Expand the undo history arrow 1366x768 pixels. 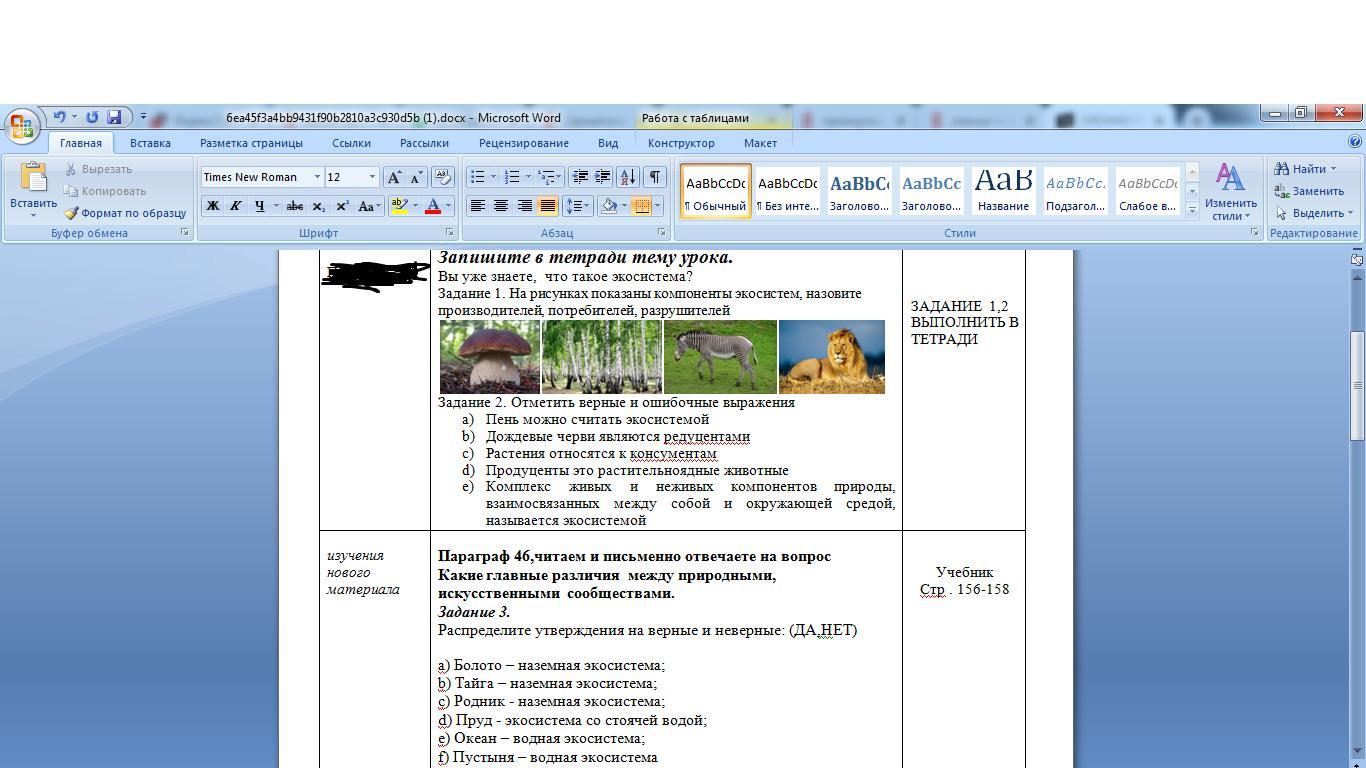74,117
